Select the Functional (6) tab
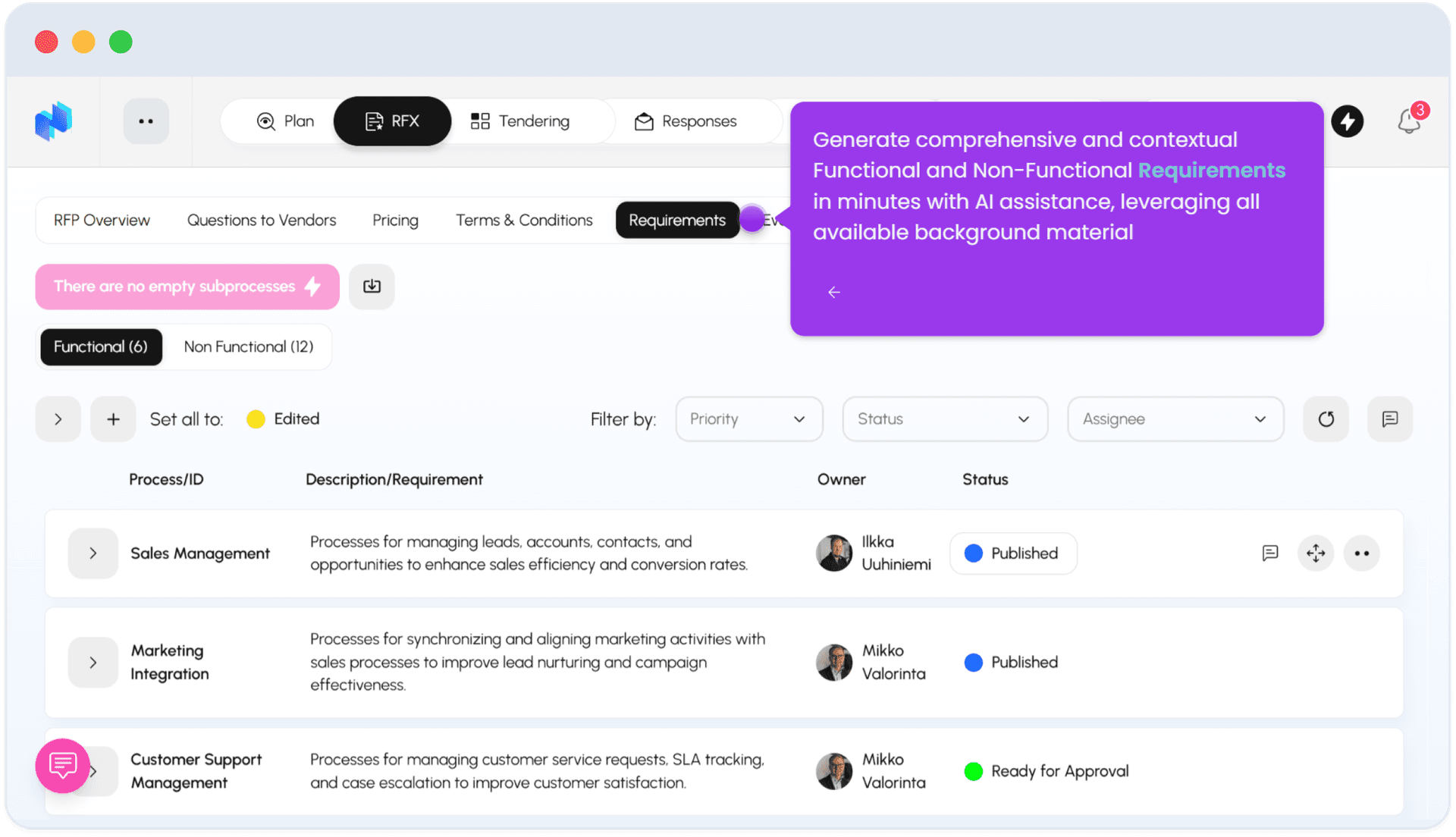This screenshot has height=837, width=1456. coord(101,347)
